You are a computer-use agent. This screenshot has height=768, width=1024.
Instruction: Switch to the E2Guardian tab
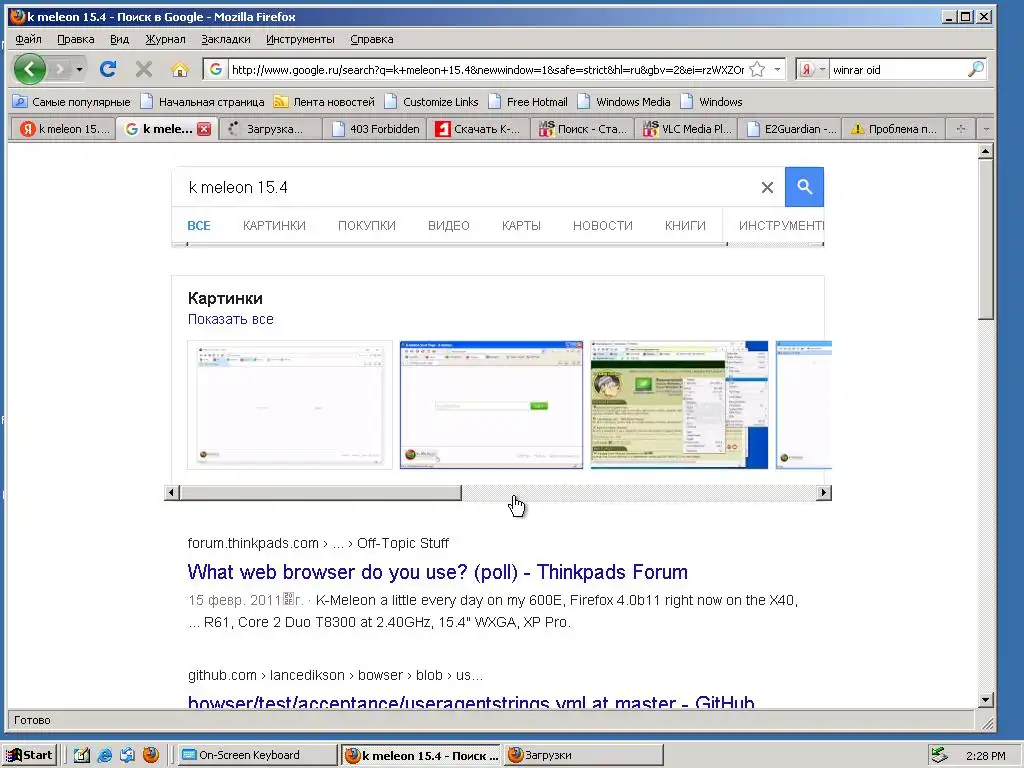click(790, 129)
